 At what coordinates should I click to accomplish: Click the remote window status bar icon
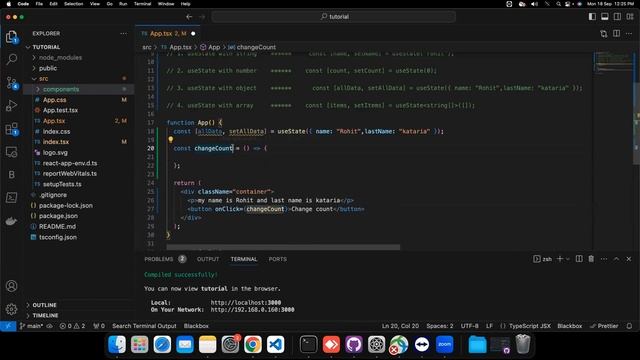[8, 326]
